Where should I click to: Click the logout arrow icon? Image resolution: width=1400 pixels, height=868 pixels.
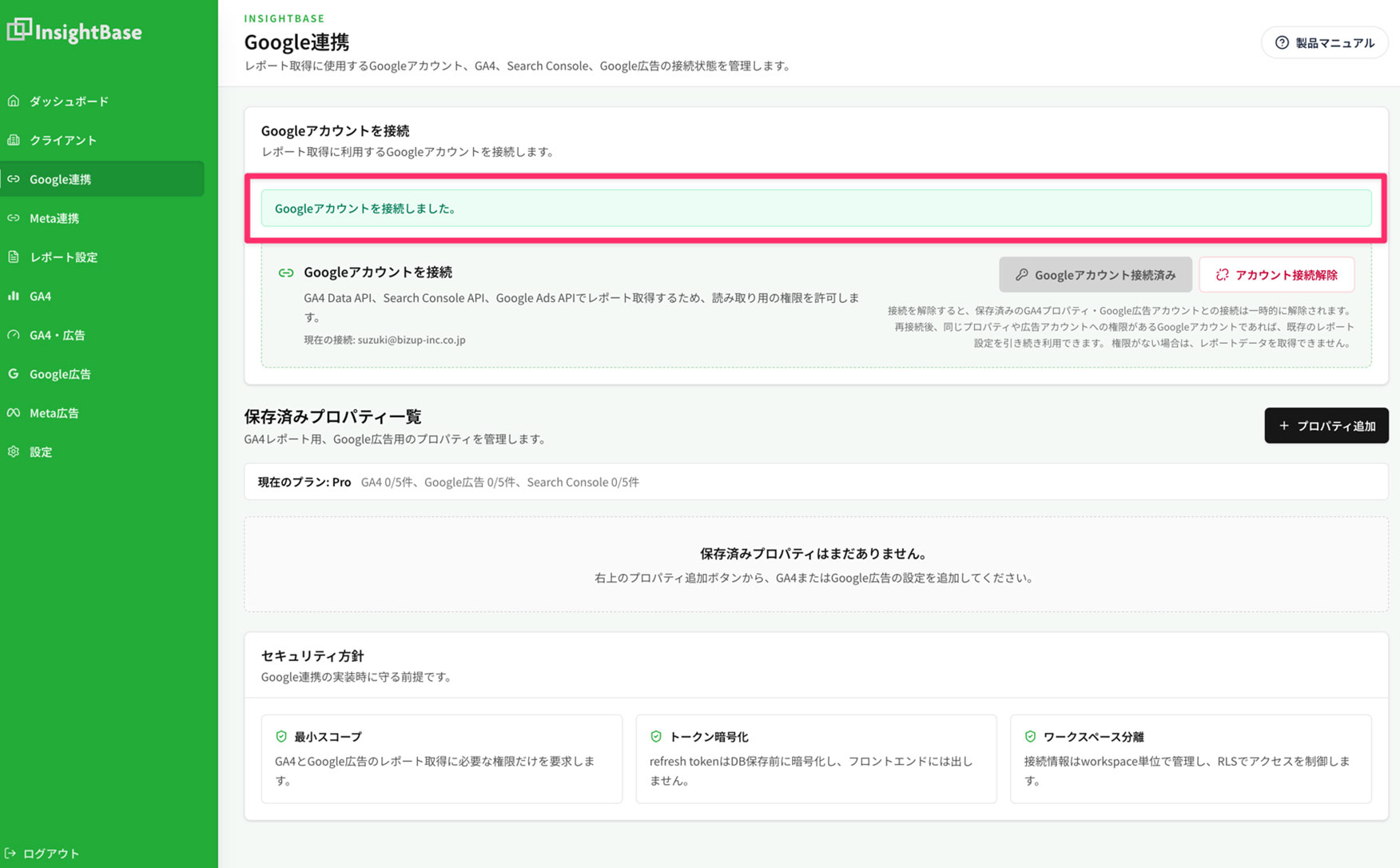[10, 853]
